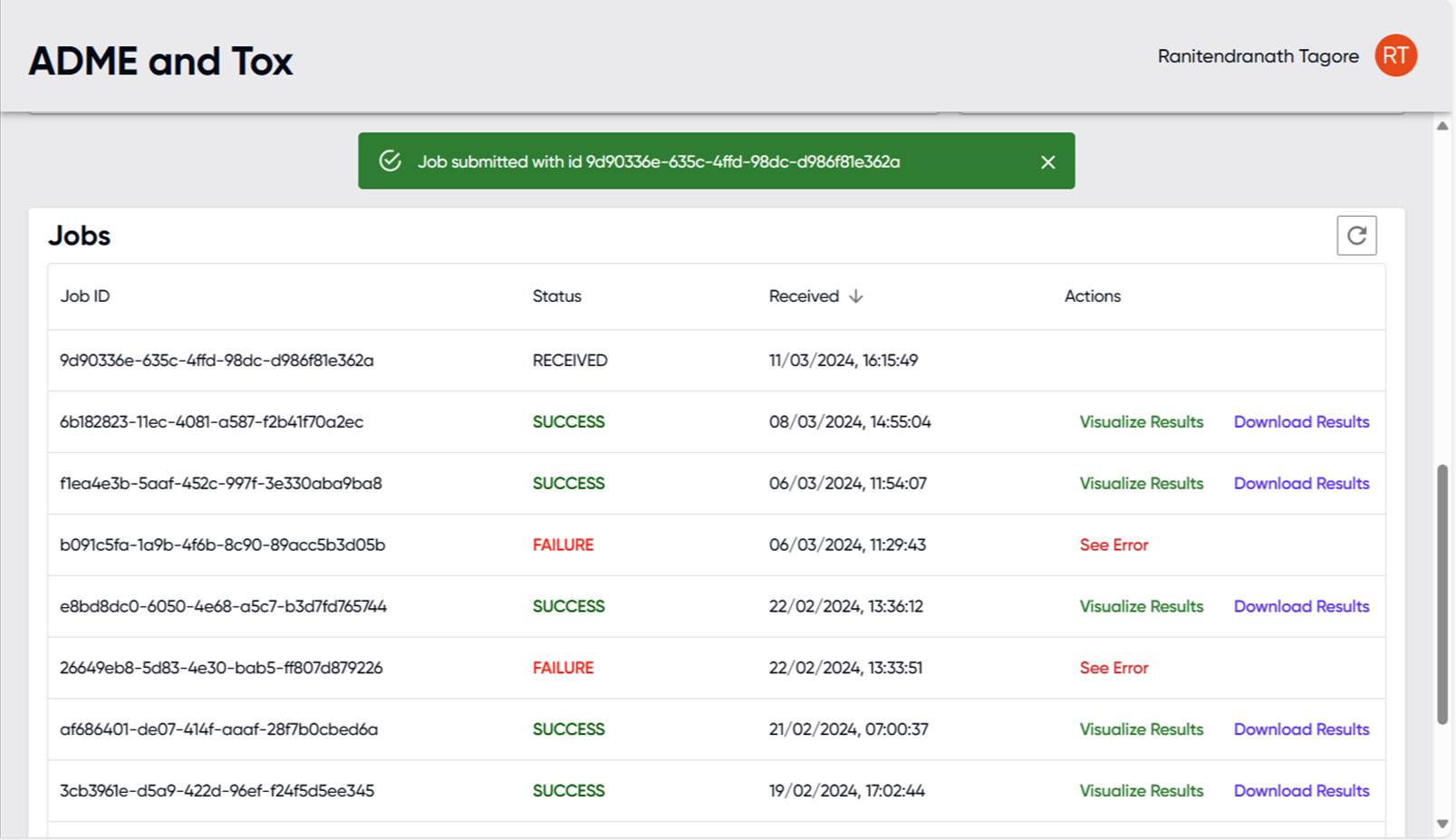Select job ID b091c5fa-1a9b-4f6b-8c90-89acc5b3d05b
This screenshot has height=840, width=1456.
[222, 546]
